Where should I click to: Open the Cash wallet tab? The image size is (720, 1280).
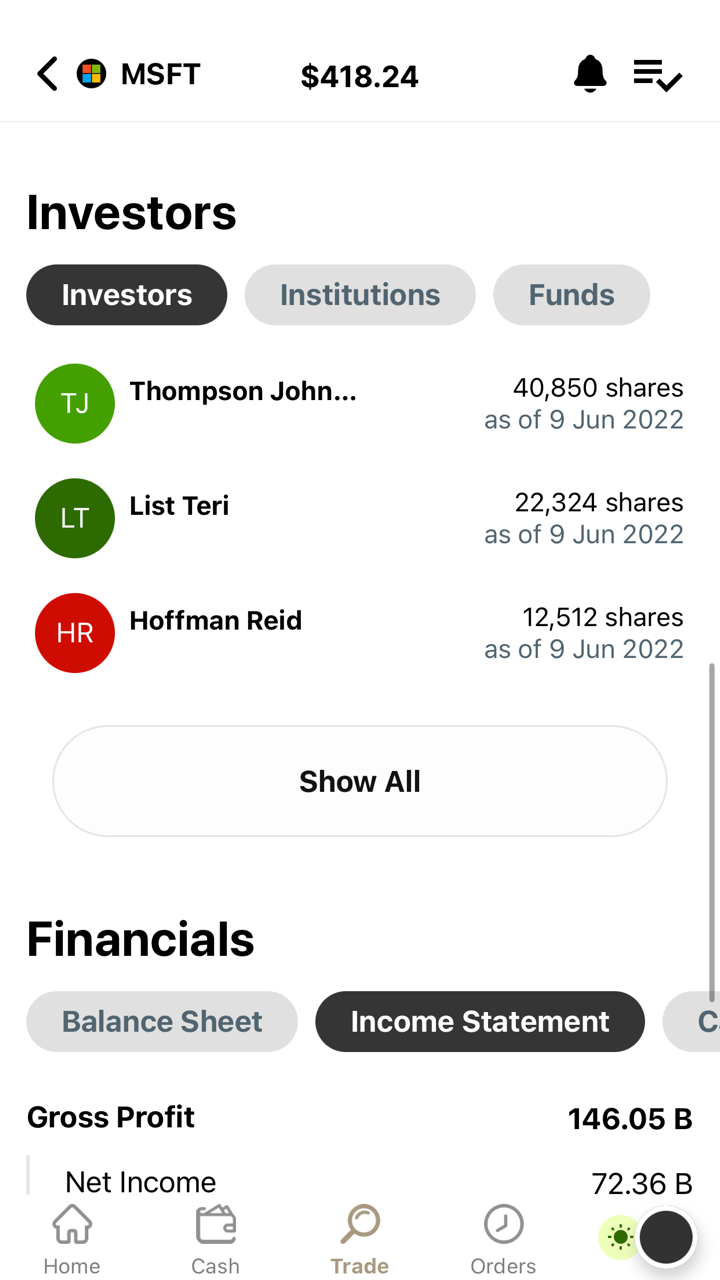215,1240
